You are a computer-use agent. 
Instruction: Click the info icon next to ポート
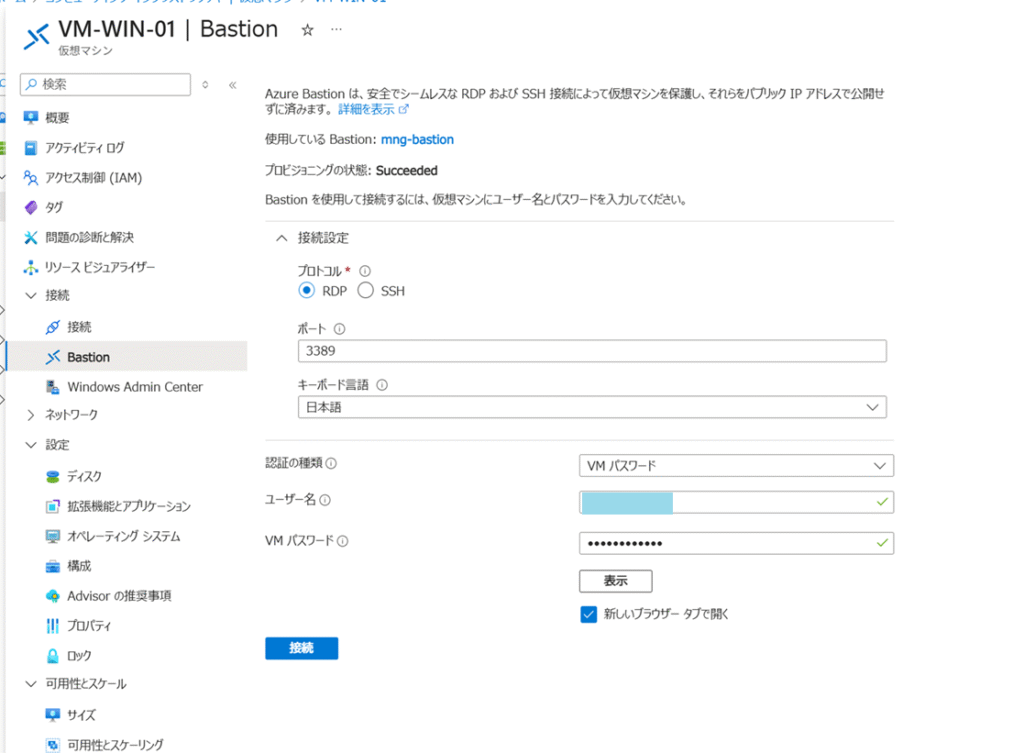(340, 329)
